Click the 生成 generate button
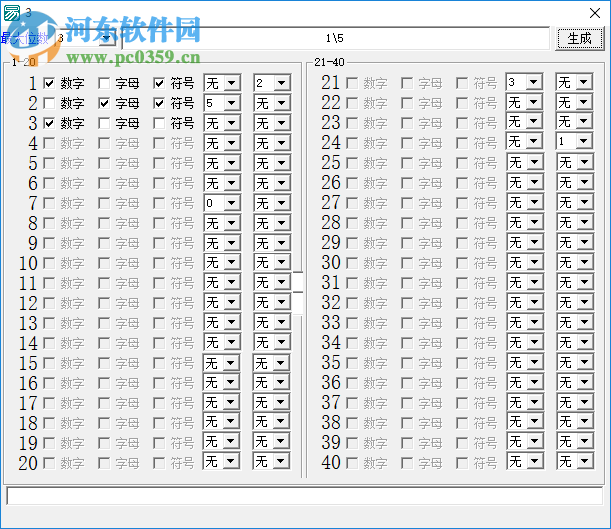 (579, 39)
